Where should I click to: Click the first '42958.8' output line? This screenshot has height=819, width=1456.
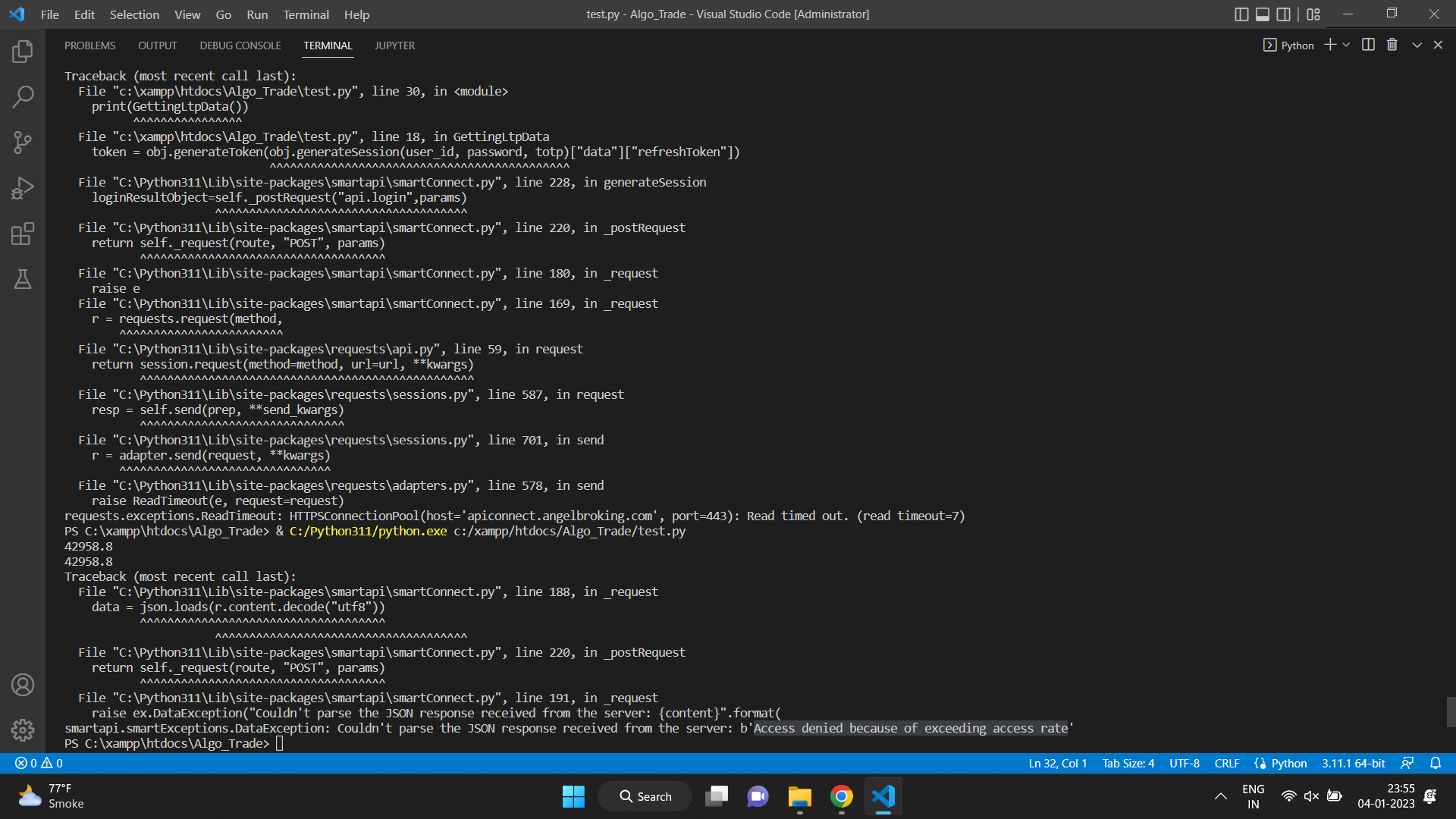(89, 546)
